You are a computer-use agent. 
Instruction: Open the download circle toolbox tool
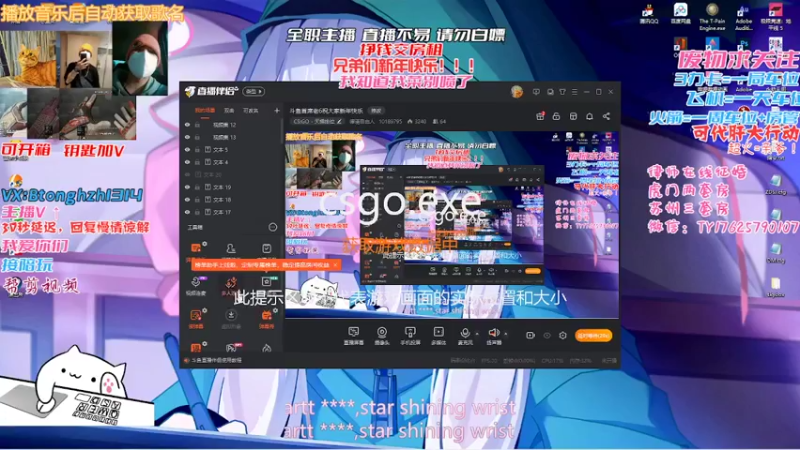point(231,319)
